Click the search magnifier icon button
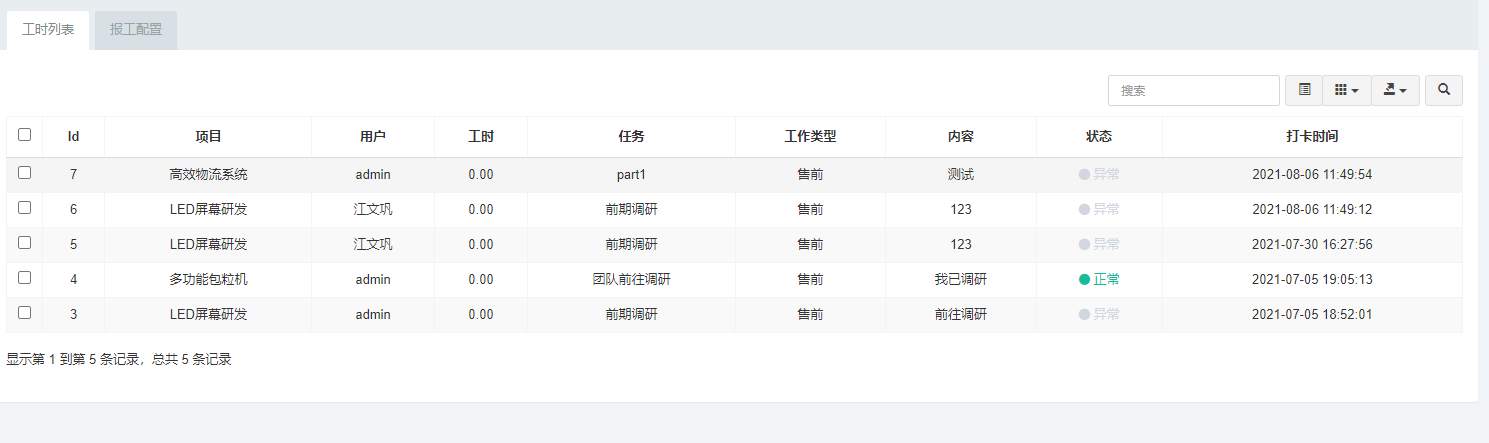Viewport: 1489px width, 443px height. pos(1443,90)
